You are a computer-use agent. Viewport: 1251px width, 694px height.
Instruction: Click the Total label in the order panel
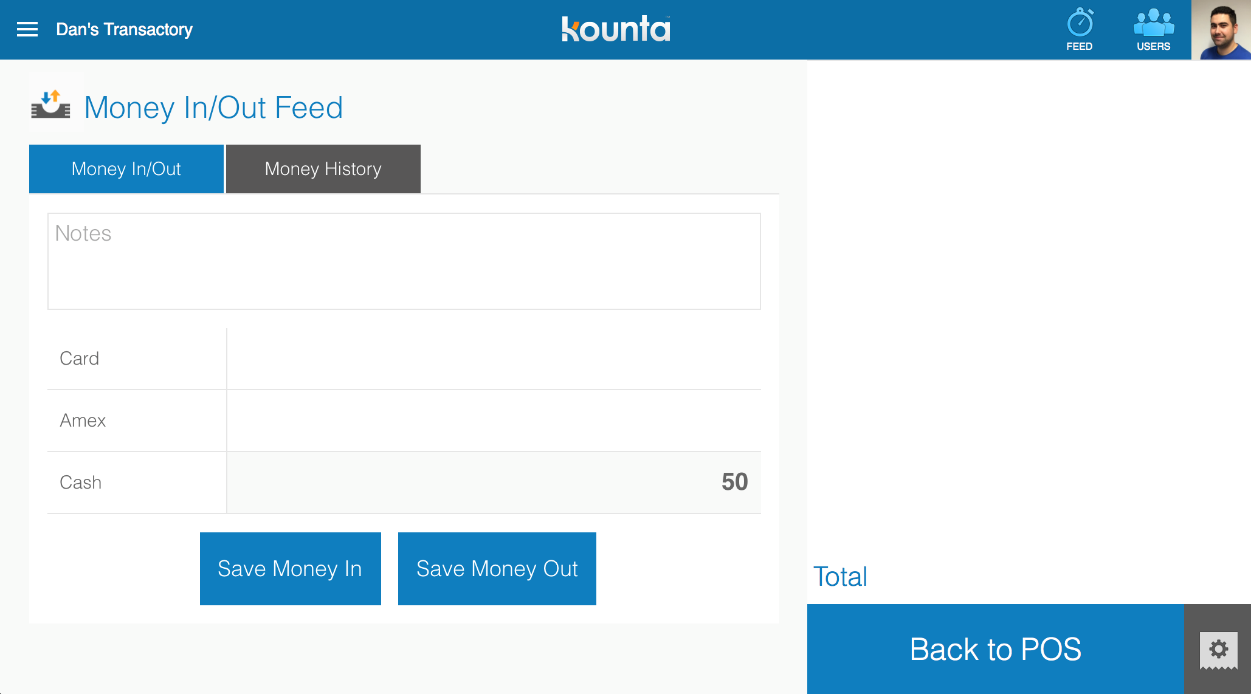(x=840, y=577)
